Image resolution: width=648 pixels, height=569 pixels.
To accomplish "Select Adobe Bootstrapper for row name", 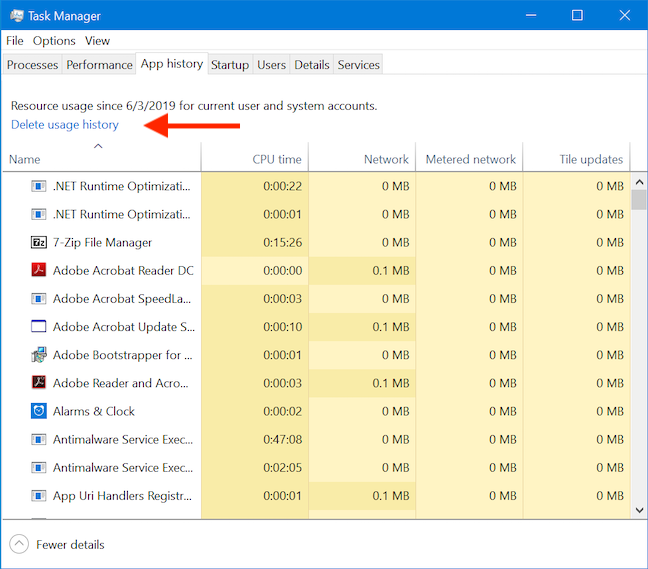I will [x=123, y=355].
